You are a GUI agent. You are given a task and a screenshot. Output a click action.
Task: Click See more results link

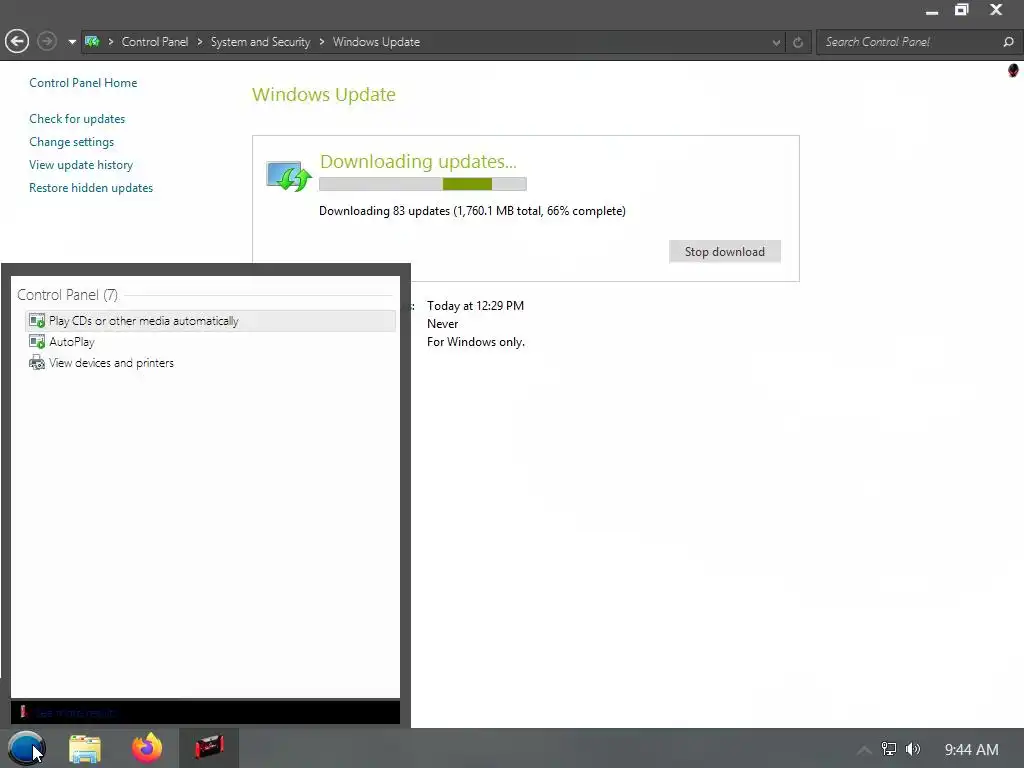pos(74,712)
